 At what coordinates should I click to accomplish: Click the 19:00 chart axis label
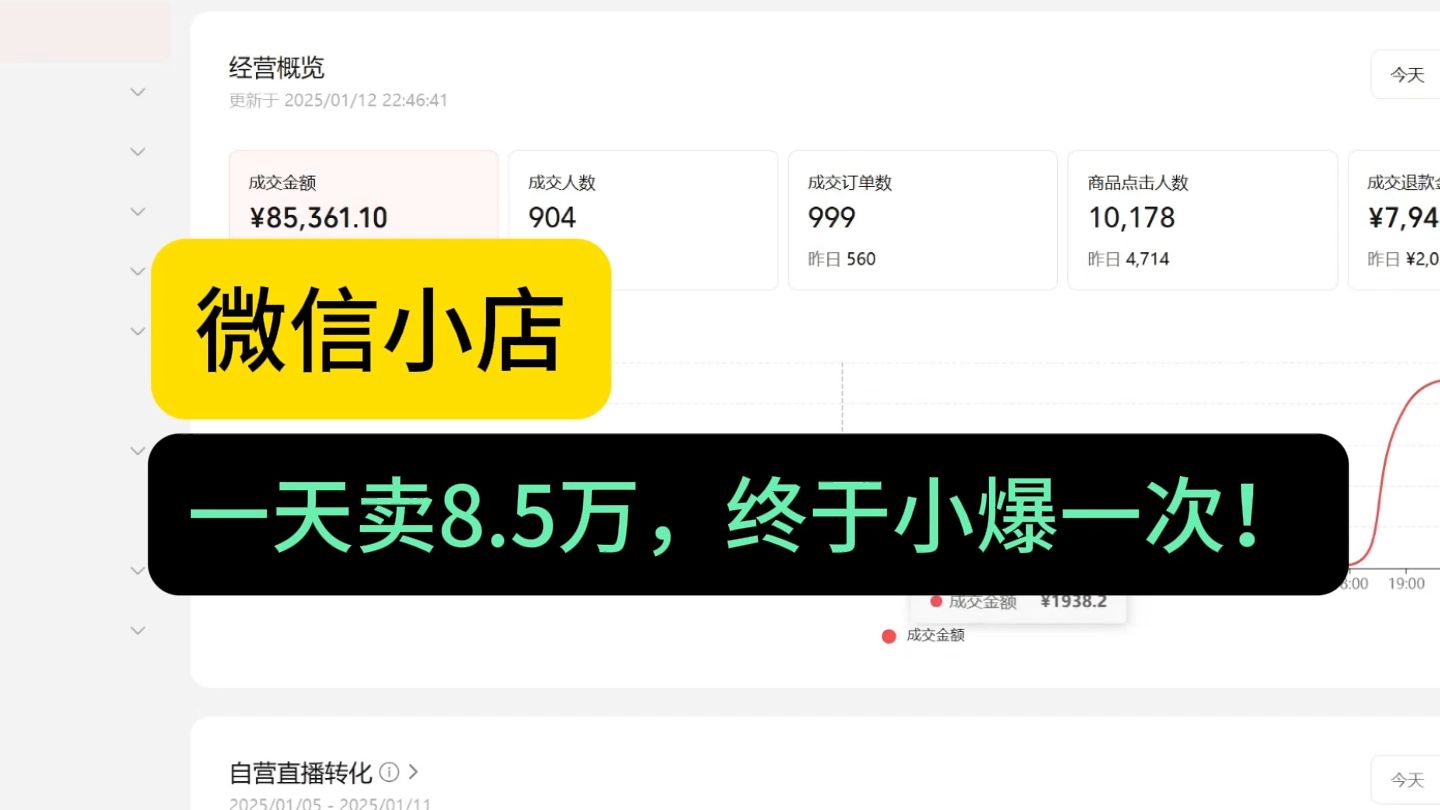click(1406, 584)
